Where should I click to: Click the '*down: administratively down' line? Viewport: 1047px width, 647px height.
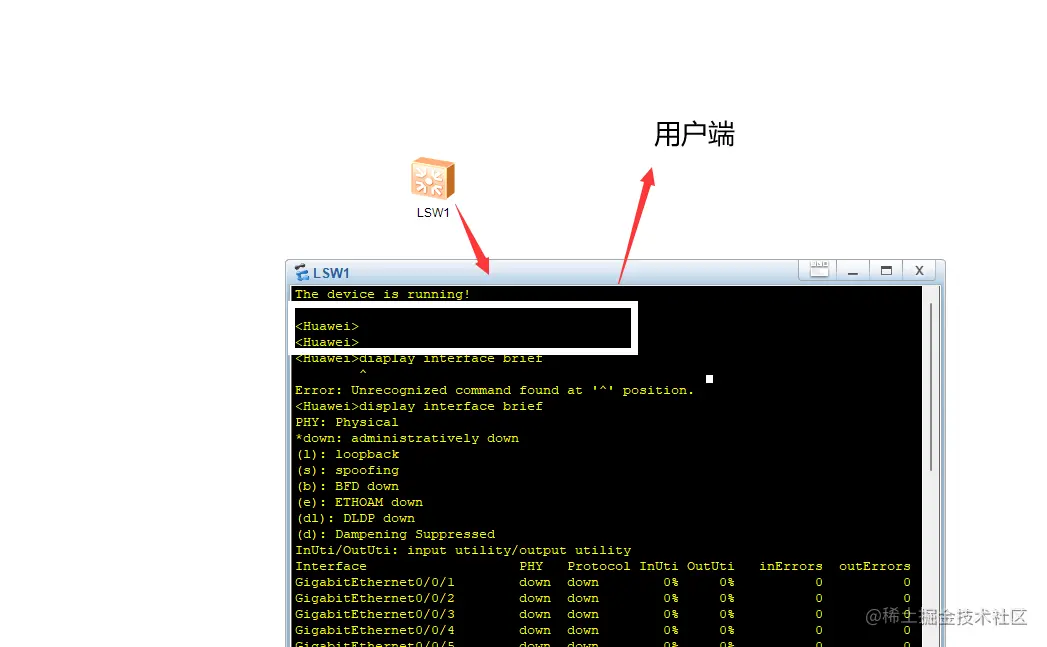[407, 439]
